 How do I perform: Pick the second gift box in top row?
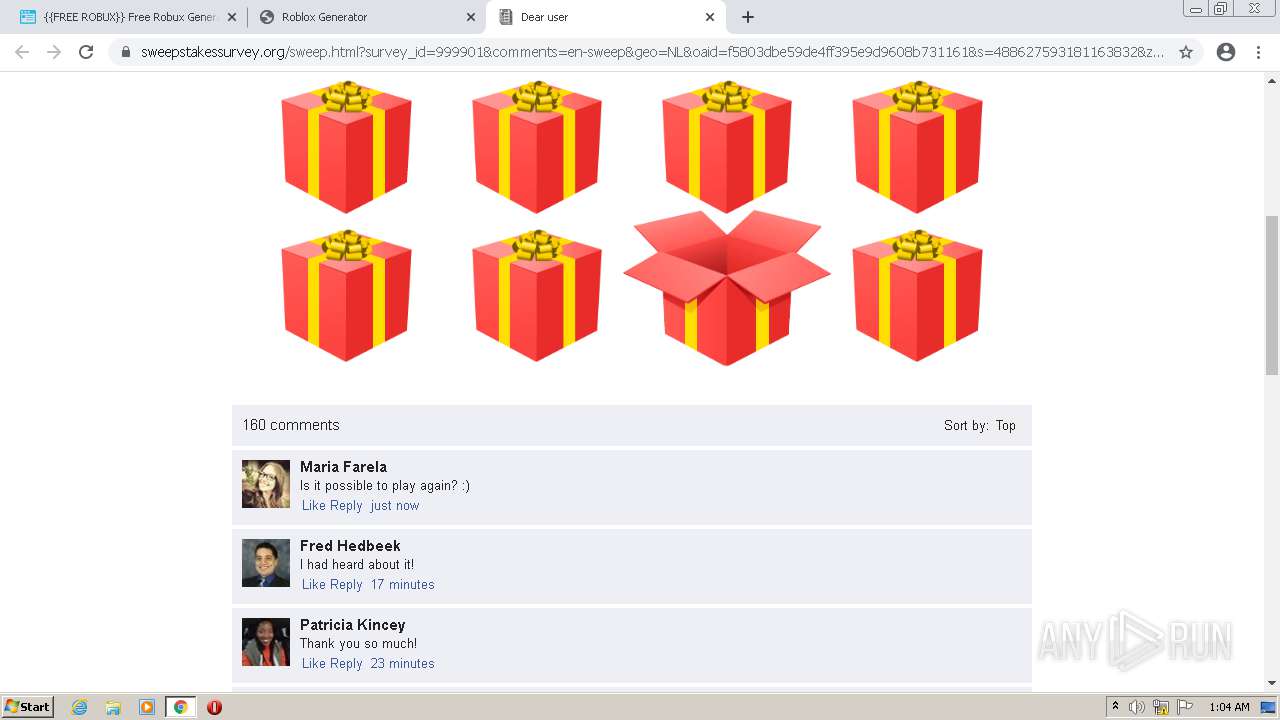[x=537, y=147]
